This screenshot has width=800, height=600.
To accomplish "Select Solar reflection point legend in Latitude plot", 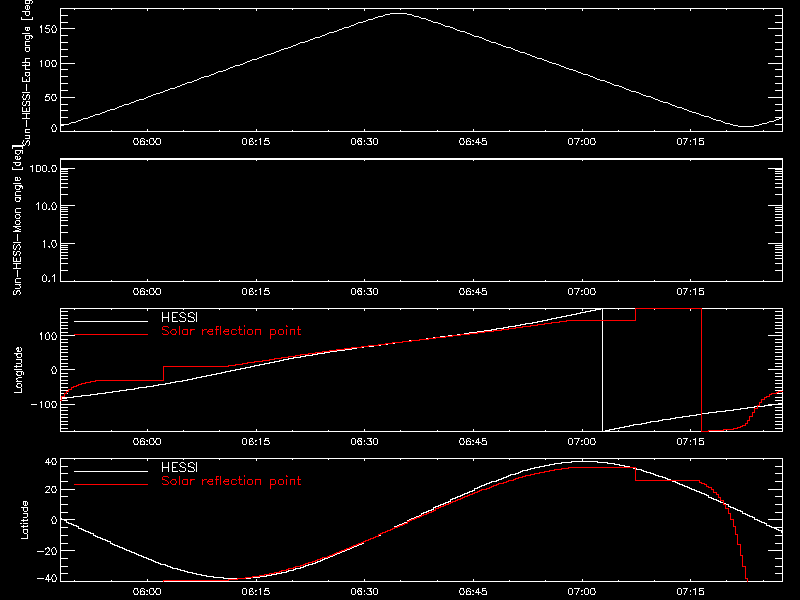I will tap(231, 481).
